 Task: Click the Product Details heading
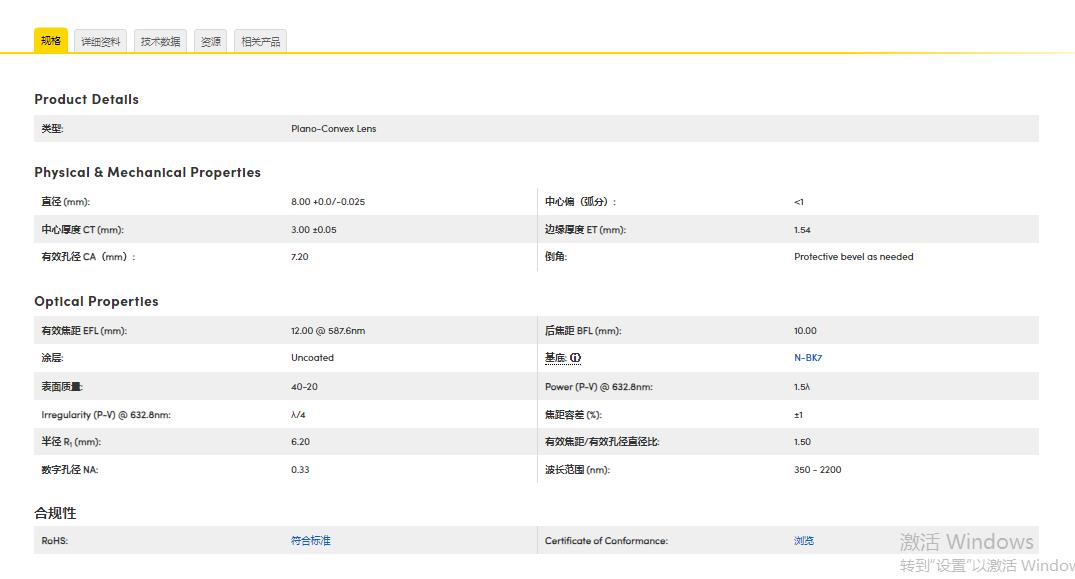pyautogui.click(x=86, y=99)
